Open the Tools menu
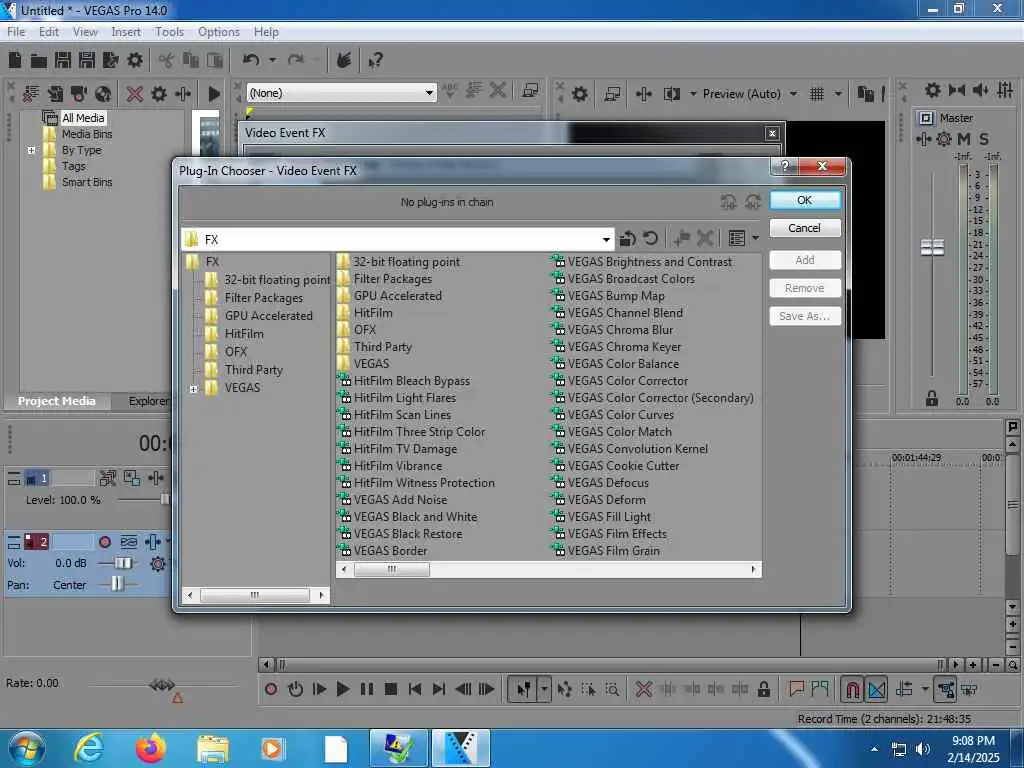Screen dimensions: 1024x768 169,31
